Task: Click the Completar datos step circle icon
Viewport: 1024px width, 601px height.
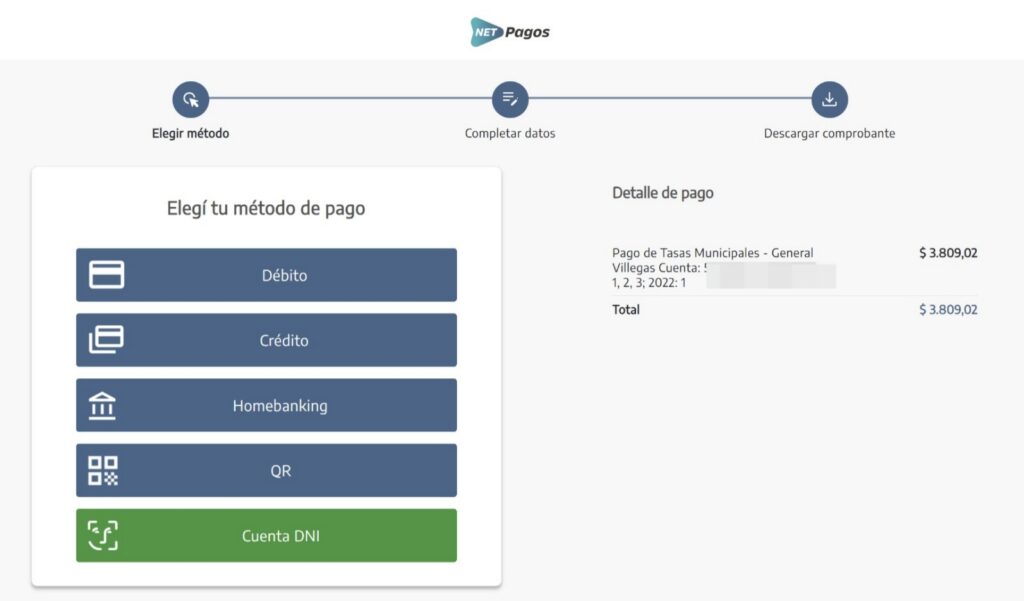Action: coord(510,99)
